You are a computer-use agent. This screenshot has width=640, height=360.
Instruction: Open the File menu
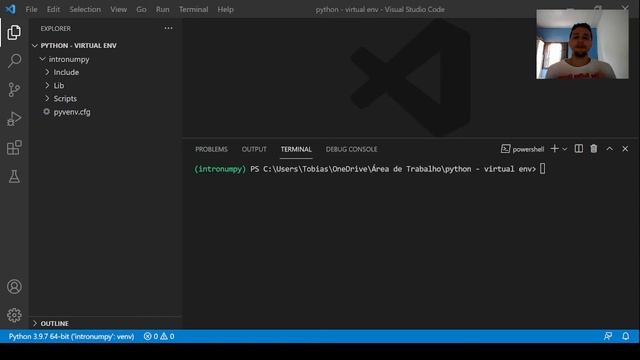[31, 9]
